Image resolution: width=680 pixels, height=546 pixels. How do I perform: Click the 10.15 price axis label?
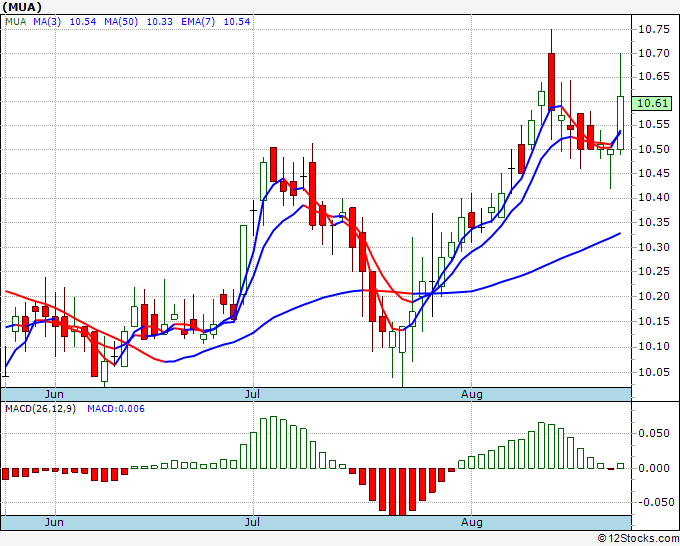click(654, 321)
